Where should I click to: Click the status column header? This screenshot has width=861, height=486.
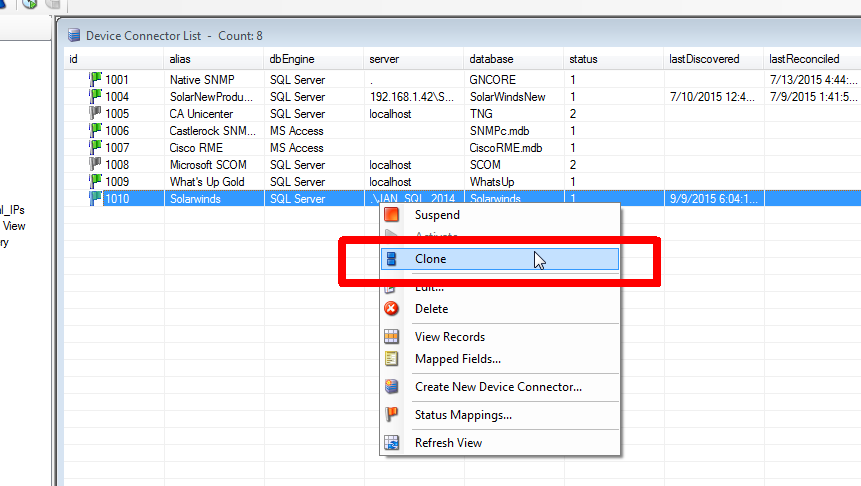point(582,59)
